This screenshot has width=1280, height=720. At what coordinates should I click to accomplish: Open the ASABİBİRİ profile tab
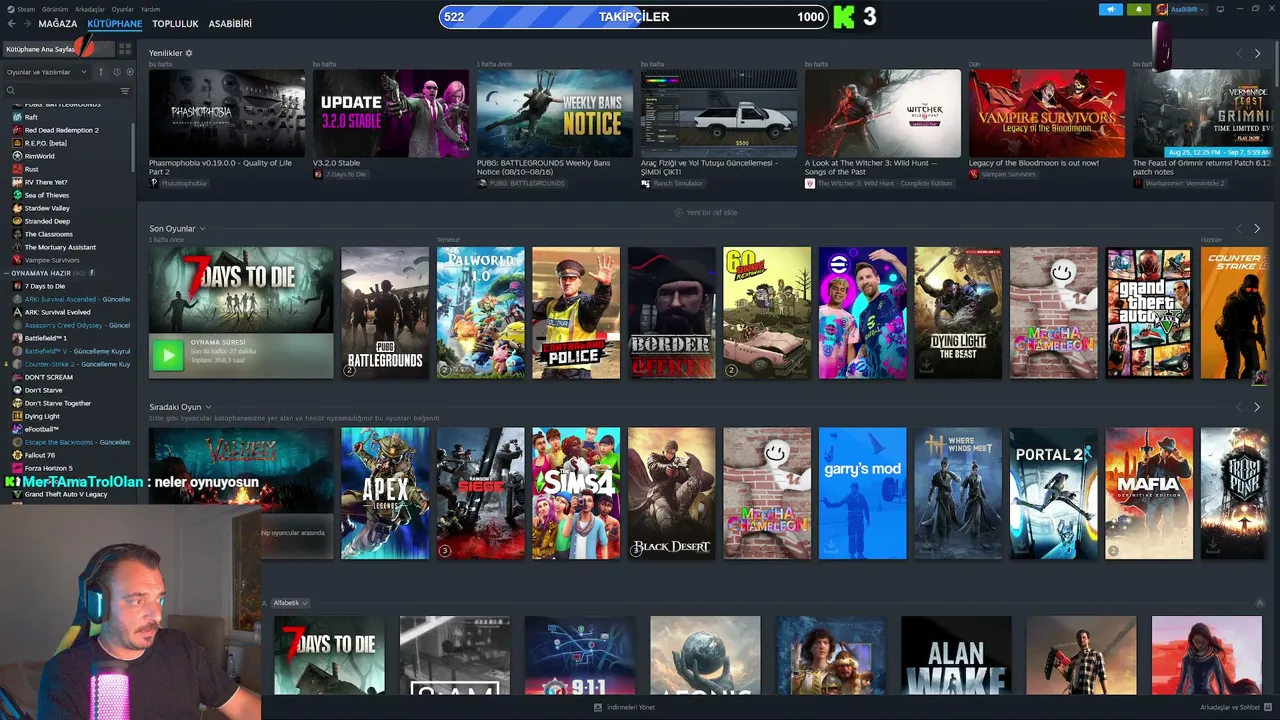(230, 23)
